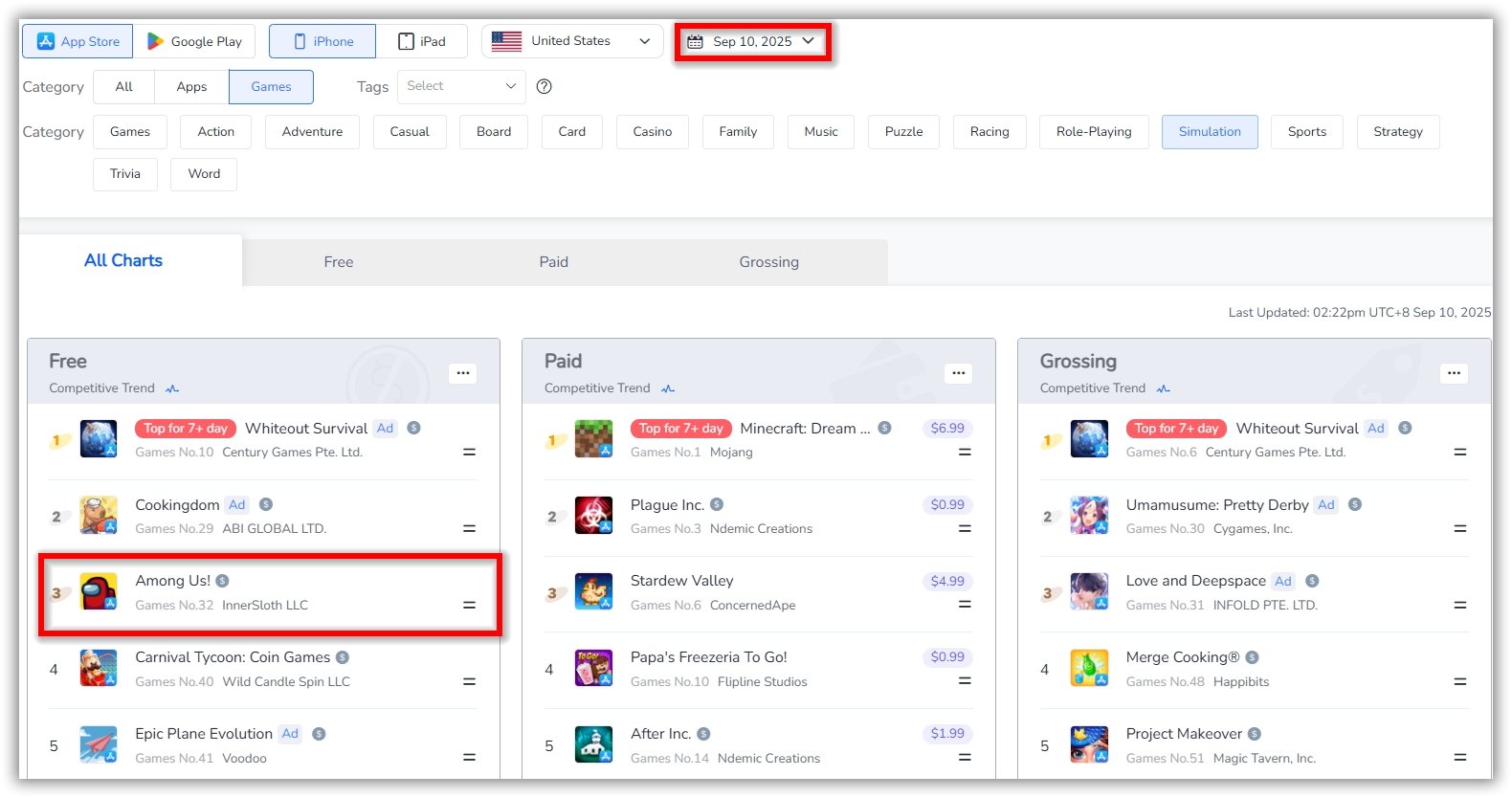Open Umamusume: Pretty Derby app icon
This screenshot has height=798, width=1512.
[x=1089, y=516]
